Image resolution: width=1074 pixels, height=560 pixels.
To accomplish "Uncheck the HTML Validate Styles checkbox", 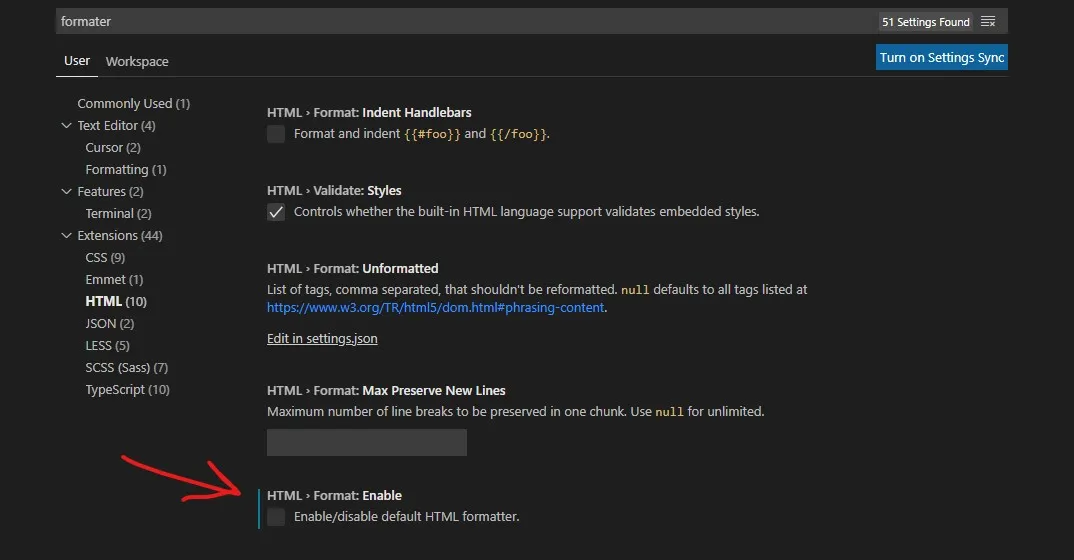I will 276,212.
